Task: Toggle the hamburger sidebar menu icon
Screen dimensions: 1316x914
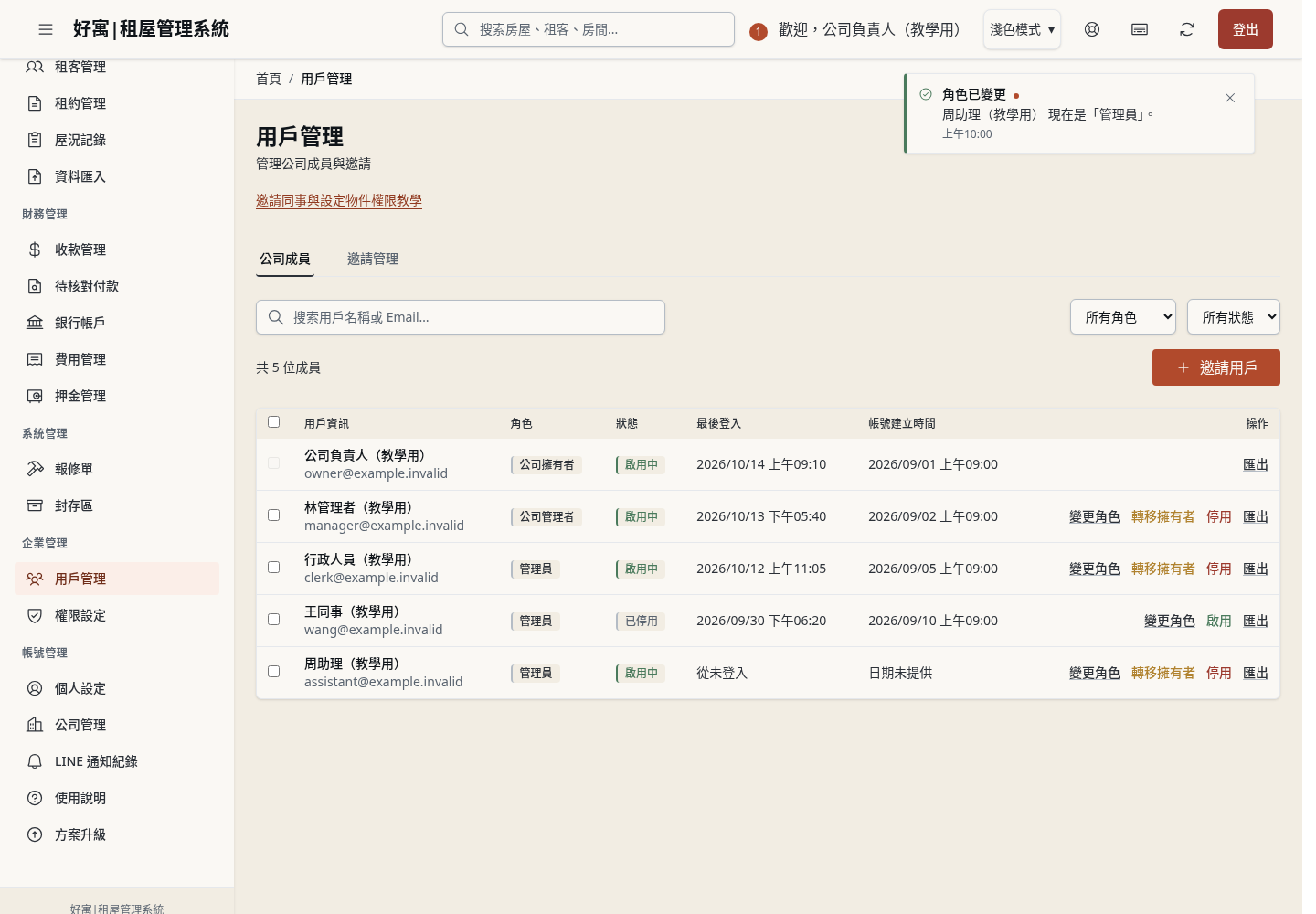Action: [46, 29]
